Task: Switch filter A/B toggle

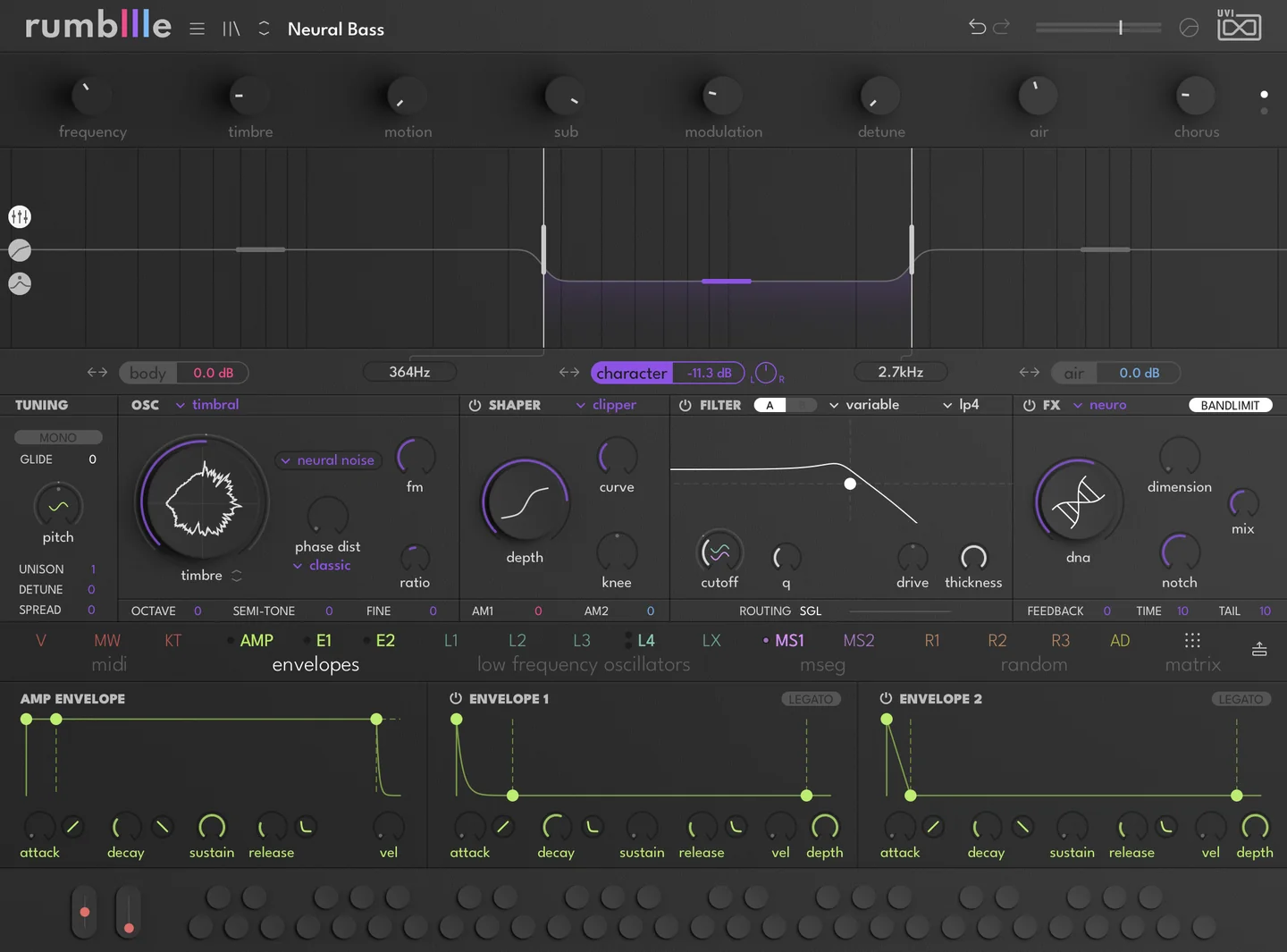Action: tap(785, 405)
